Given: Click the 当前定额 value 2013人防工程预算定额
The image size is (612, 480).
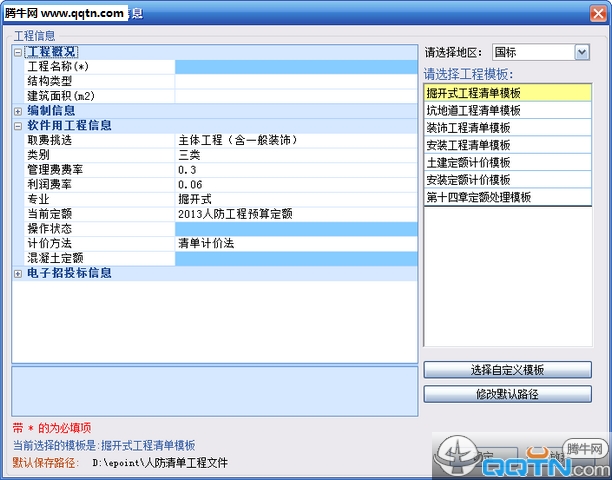Looking at the screenshot, I should pos(296,214).
